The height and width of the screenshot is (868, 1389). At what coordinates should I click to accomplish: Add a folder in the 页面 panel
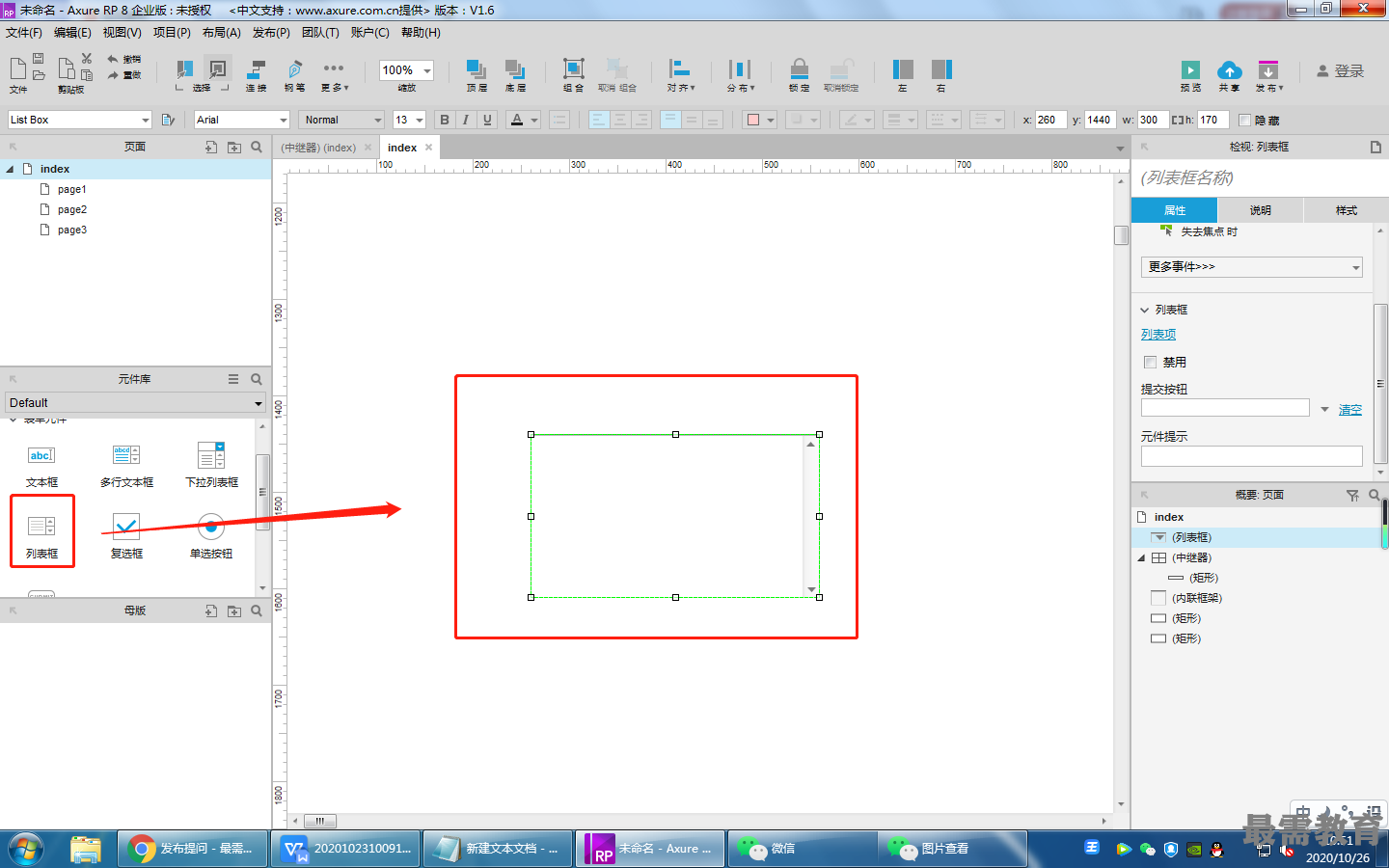[234, 147]
